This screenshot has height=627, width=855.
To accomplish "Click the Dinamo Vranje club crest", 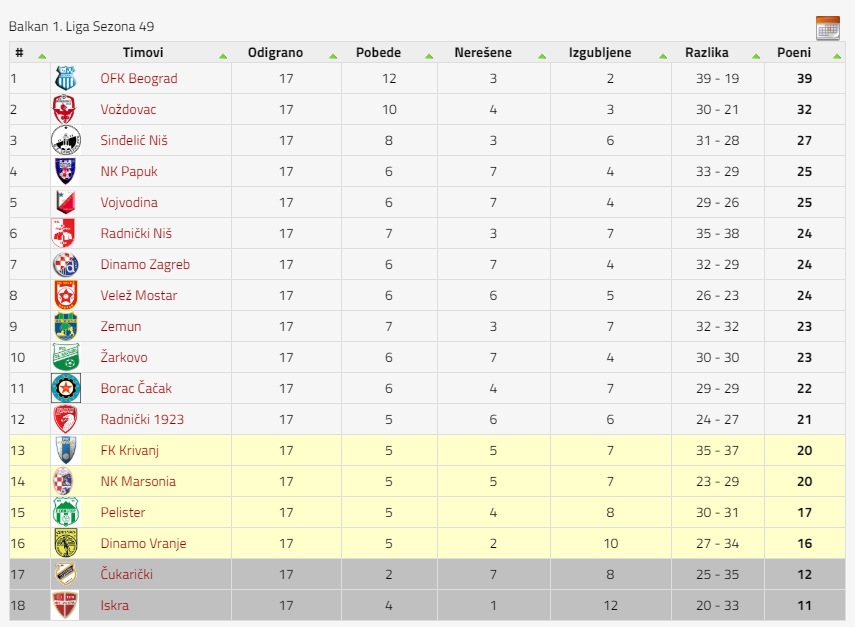I will (66, 543).
